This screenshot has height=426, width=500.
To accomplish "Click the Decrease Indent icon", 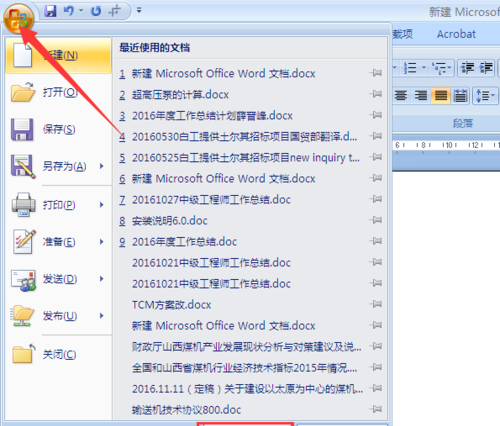I will point(467,68).
